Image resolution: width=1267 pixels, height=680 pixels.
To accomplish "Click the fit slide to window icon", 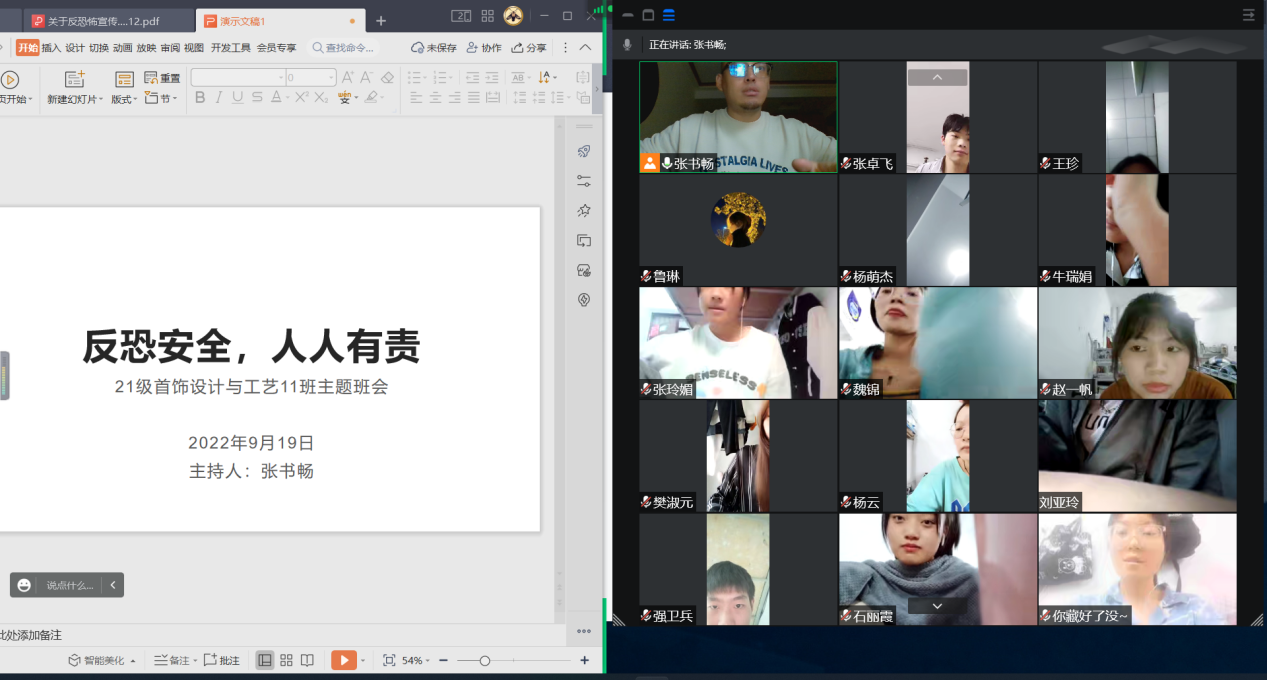I will tap(389, 660).
